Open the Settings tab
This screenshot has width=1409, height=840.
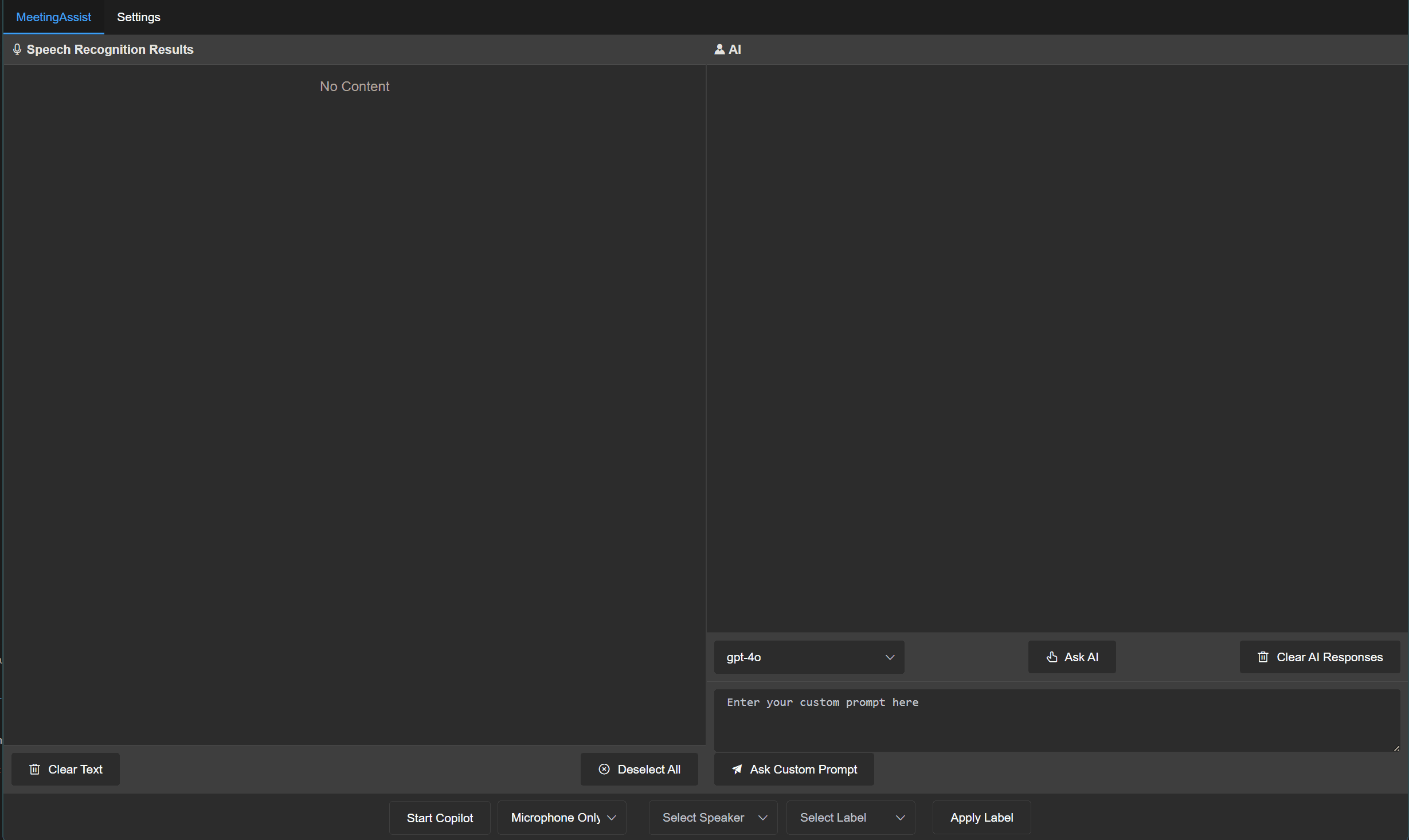coord(139,17)
